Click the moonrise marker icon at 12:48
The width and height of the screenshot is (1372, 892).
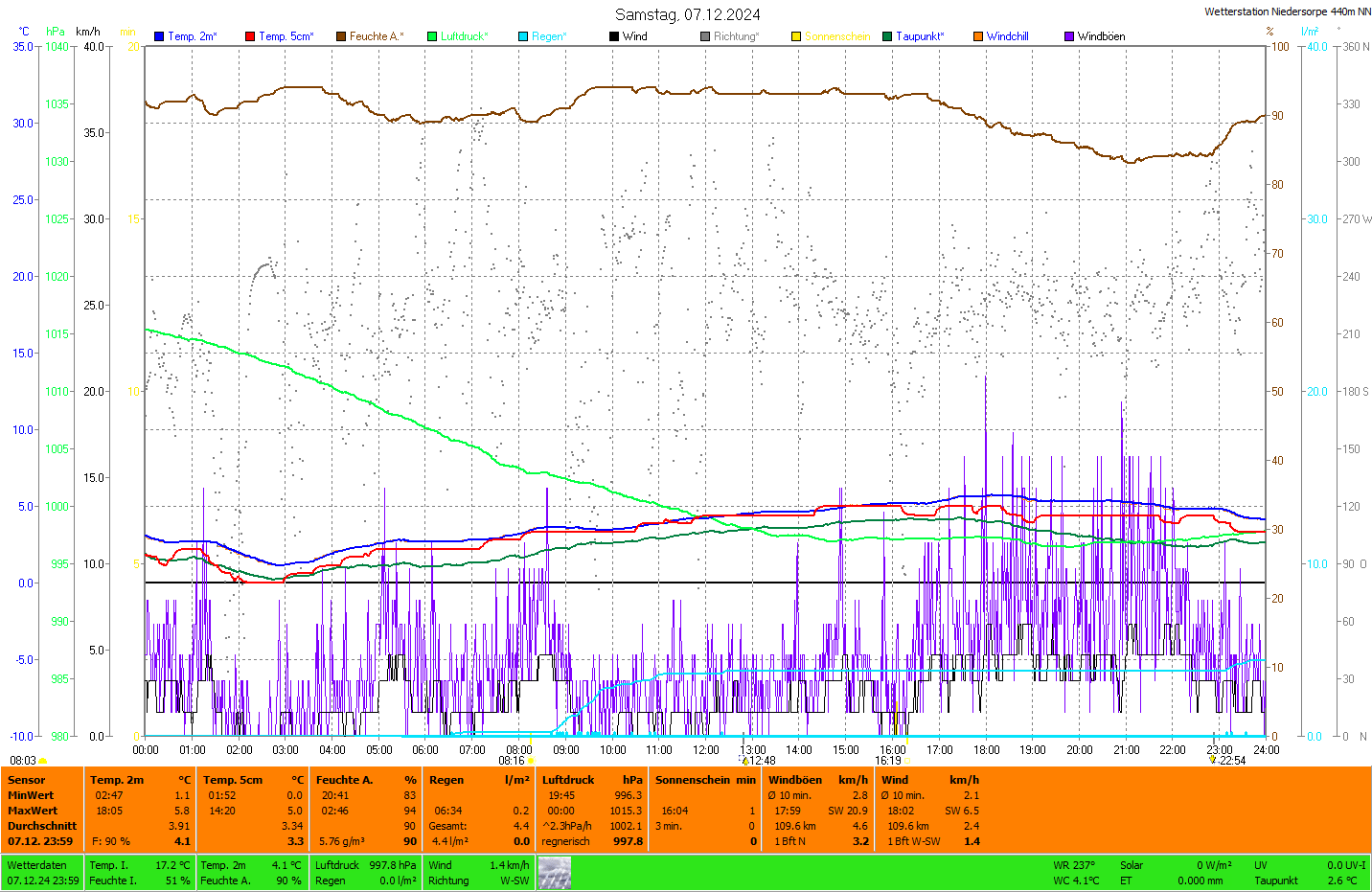[745, 761]
